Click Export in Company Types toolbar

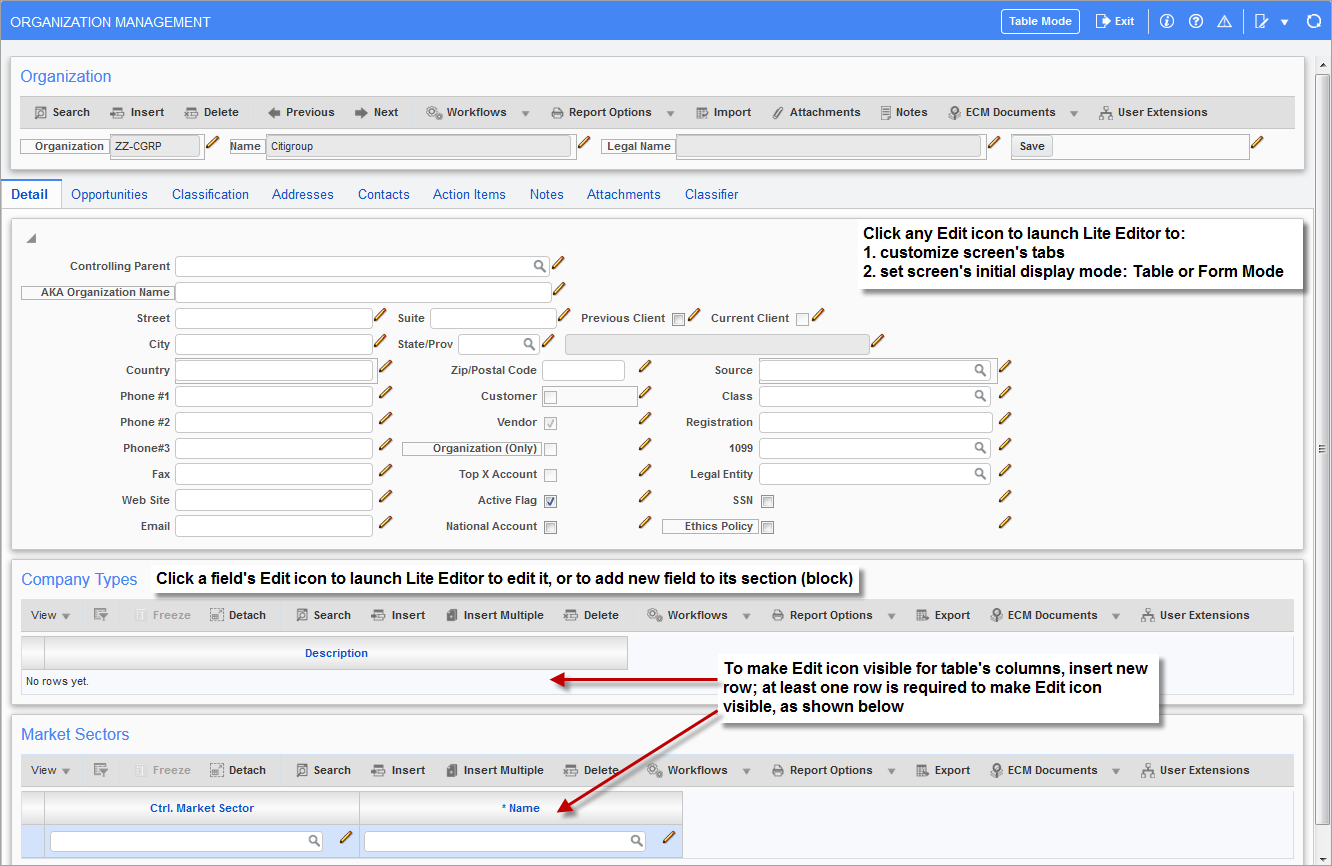943,615
